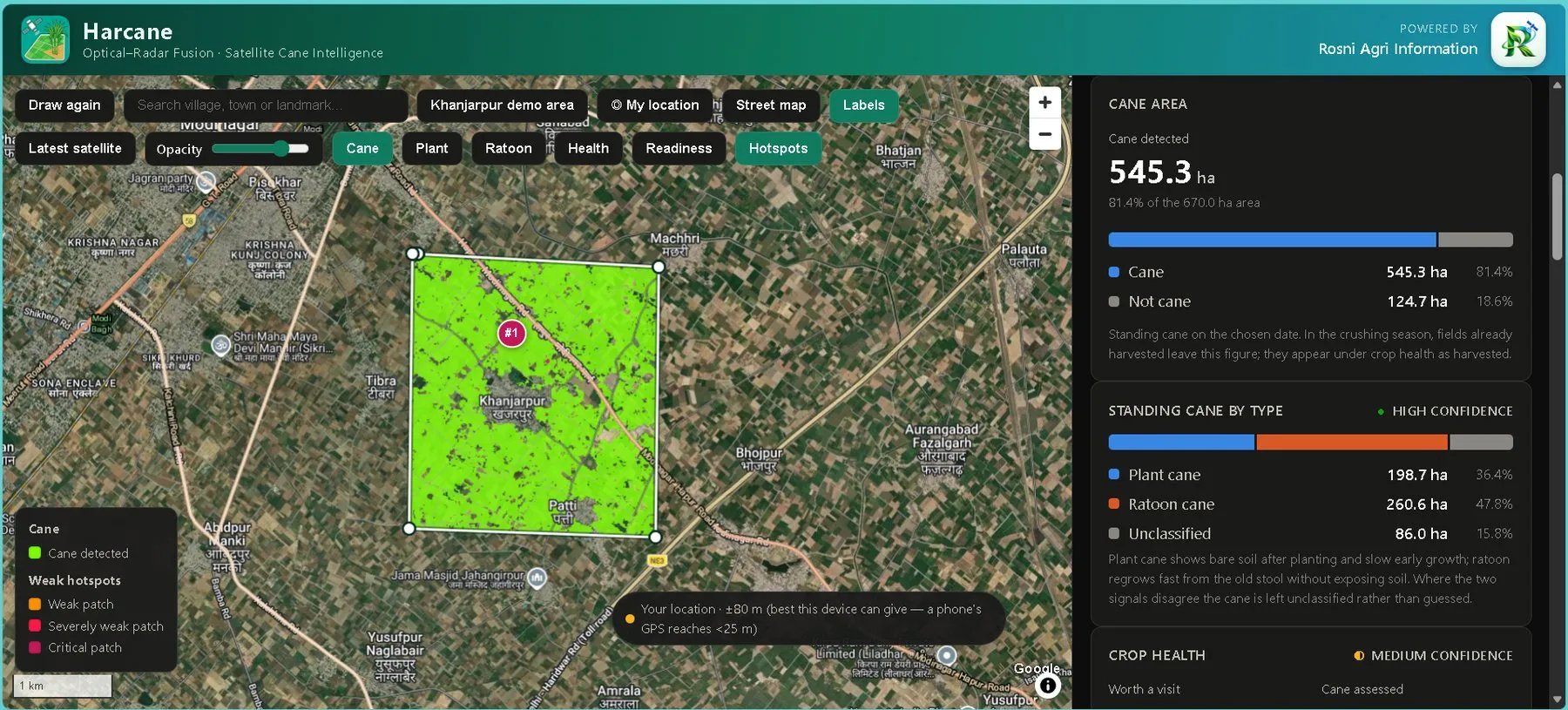Click the scrollbar down arrow
The height and width of the screenshot is (710, 1568).
pyautogui.click(x=1558, y=700)
